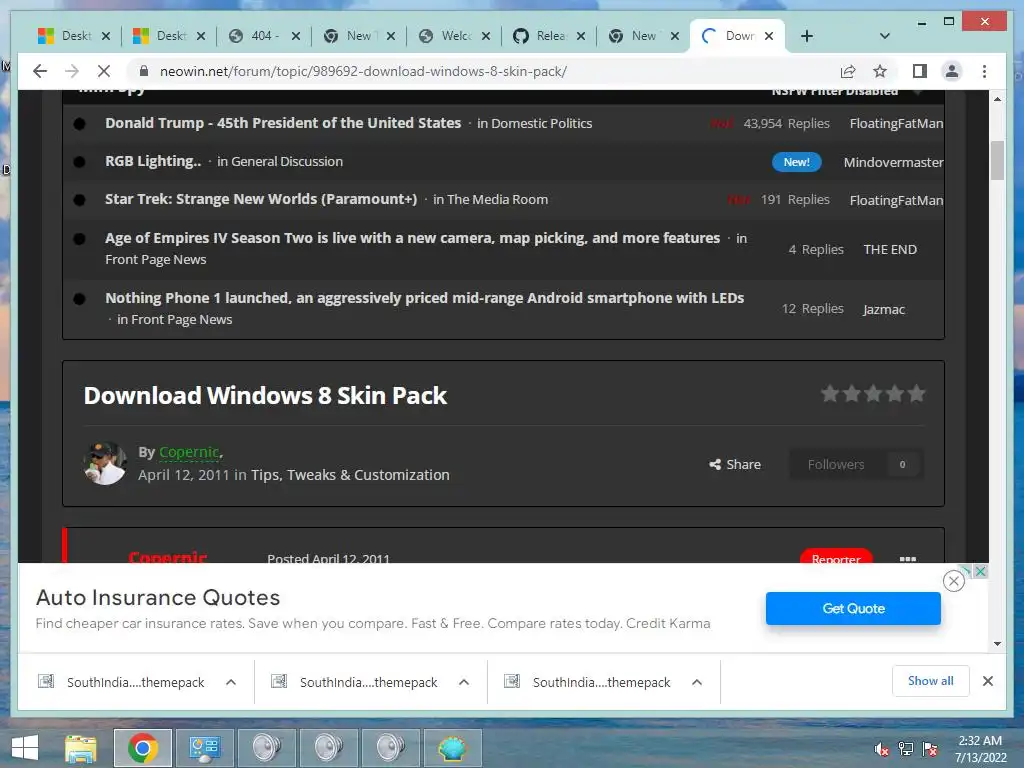1024x768 pixels.
Task: Open a new browser tab
Action: click(x=807, y=36)
